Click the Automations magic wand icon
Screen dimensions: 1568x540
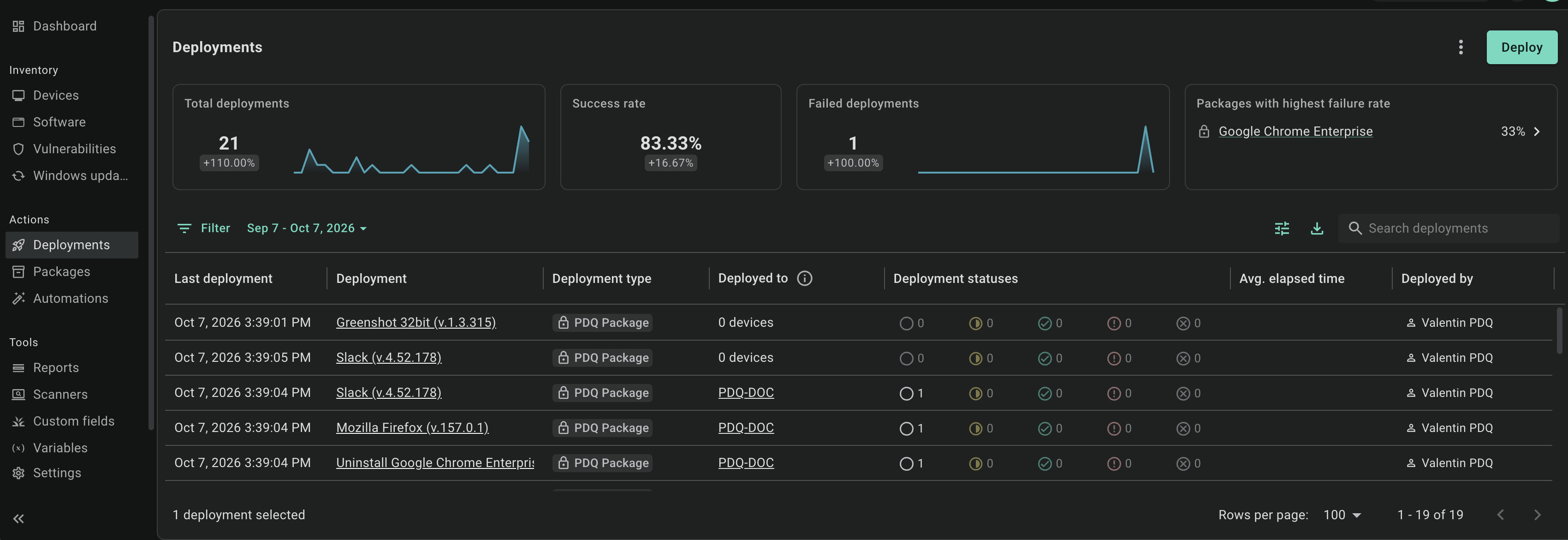pyautogui.click(x=18, y=299)
